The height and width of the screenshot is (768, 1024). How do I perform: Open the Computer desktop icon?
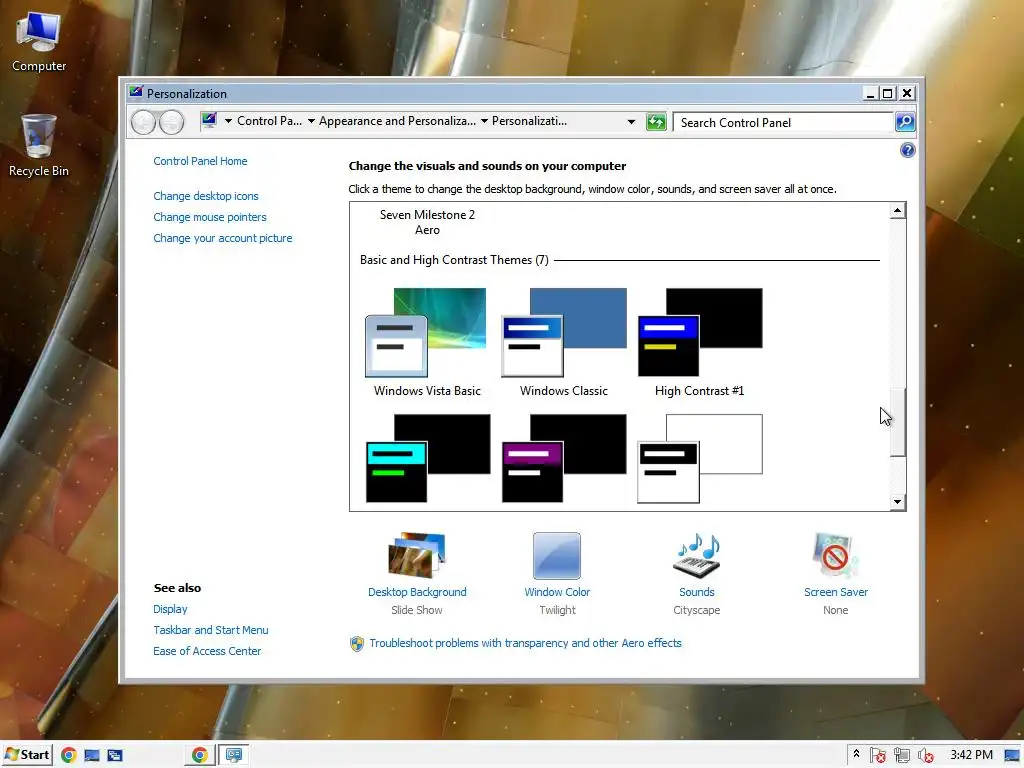[39, 42]
